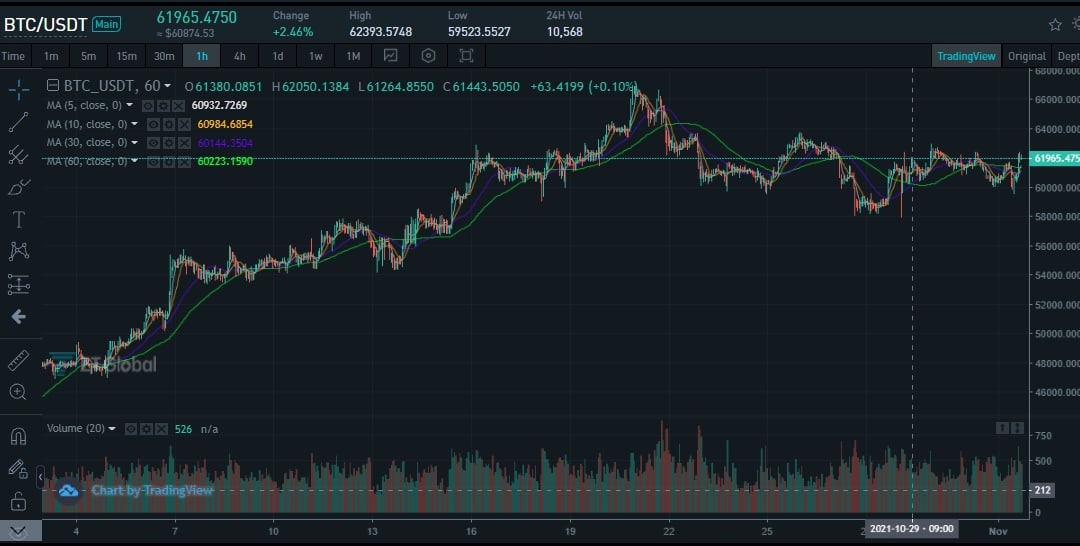Open MA (5, close, 0) dropdown arrow

click(129, 105)
